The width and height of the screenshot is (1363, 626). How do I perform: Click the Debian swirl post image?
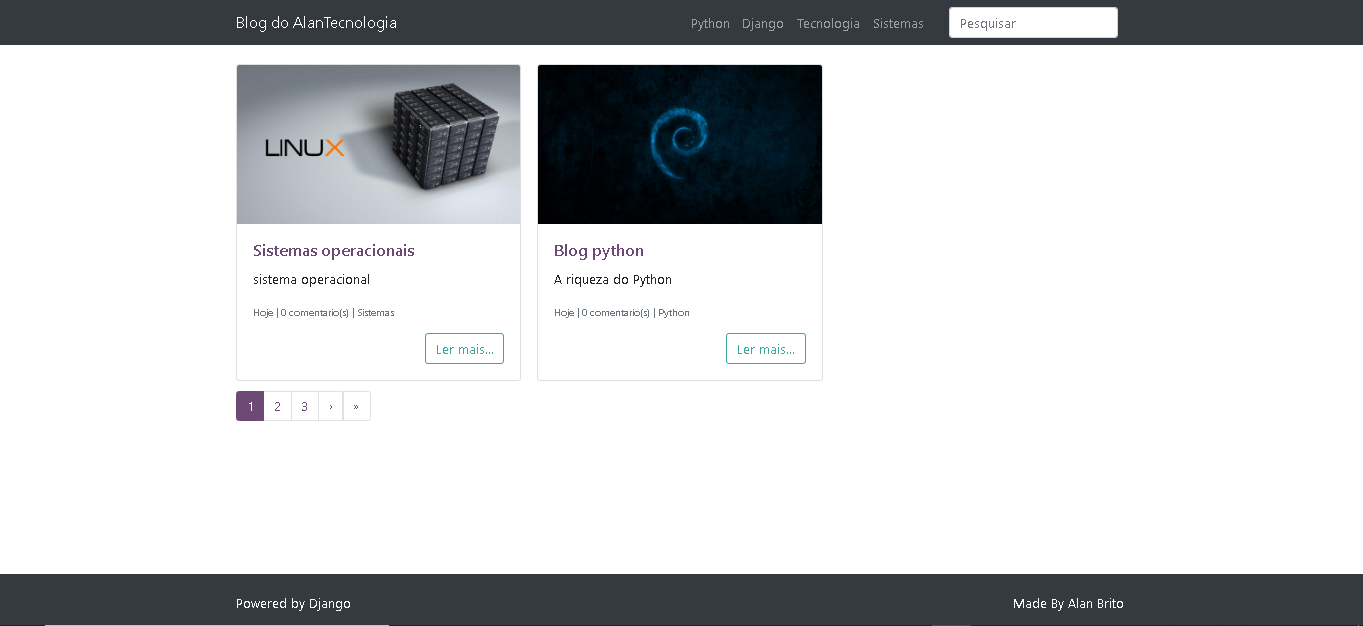pyautogui.click(x=680, y=144)
